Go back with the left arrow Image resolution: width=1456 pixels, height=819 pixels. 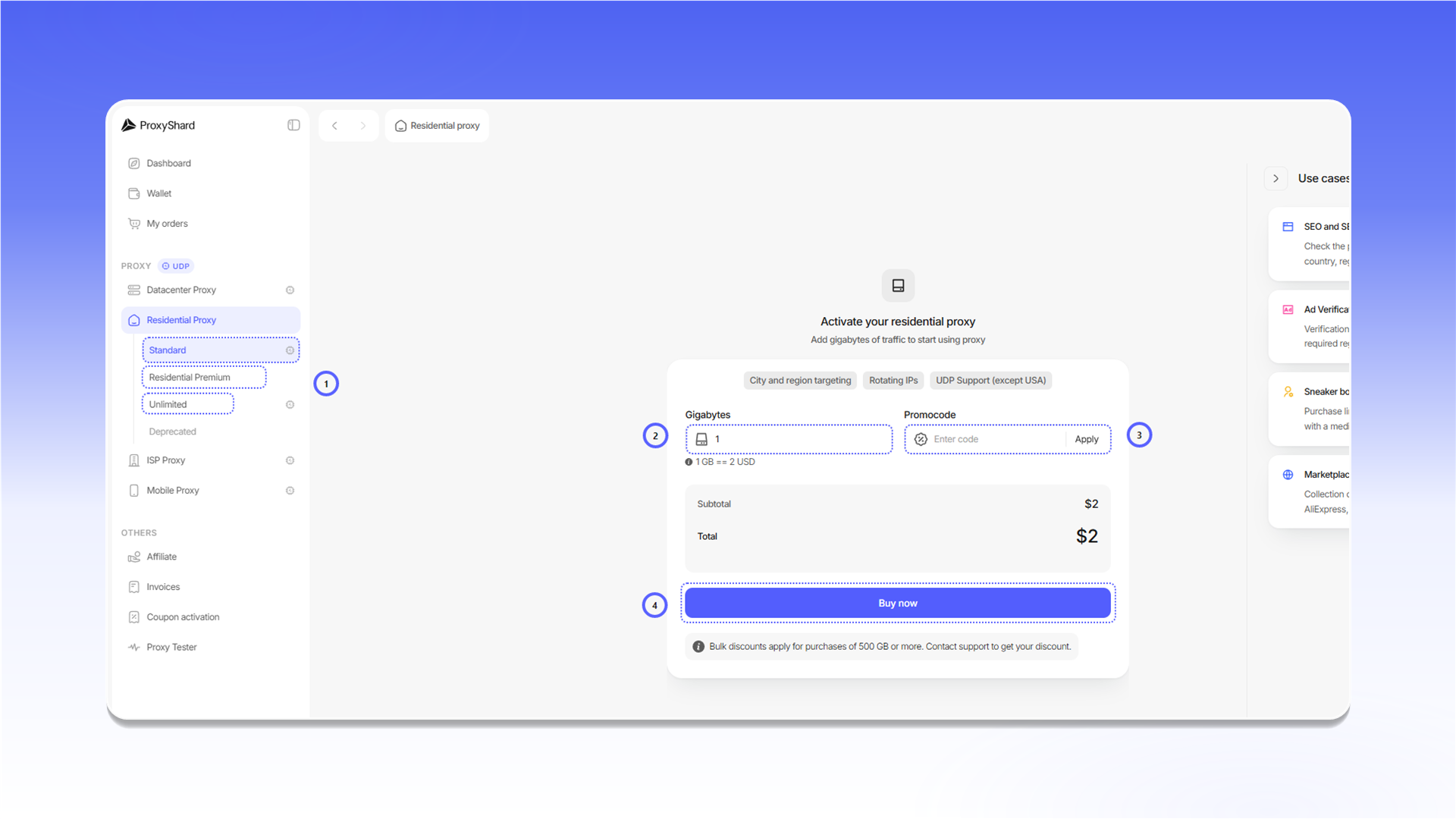334,126
